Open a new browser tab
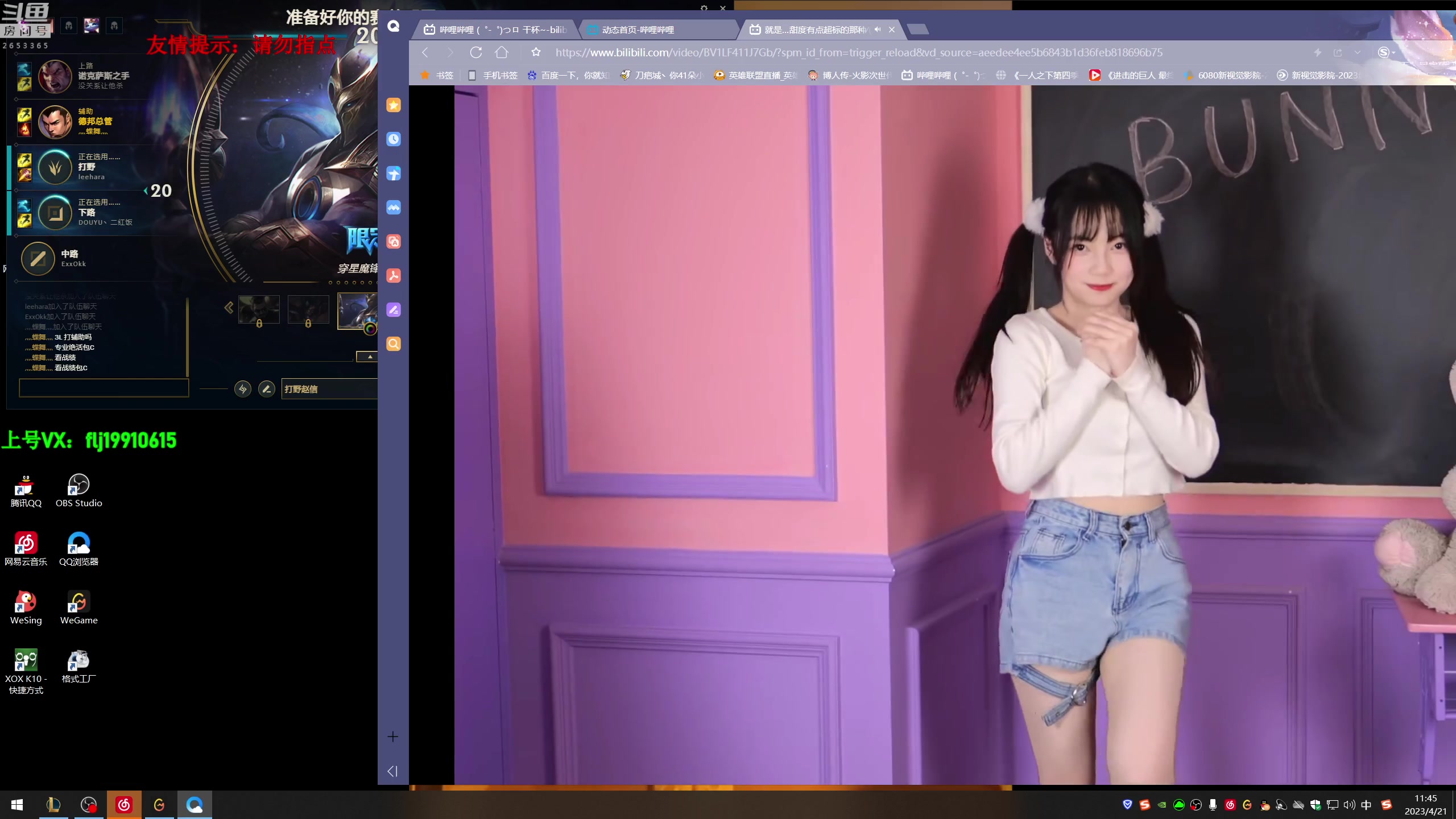 918,29
